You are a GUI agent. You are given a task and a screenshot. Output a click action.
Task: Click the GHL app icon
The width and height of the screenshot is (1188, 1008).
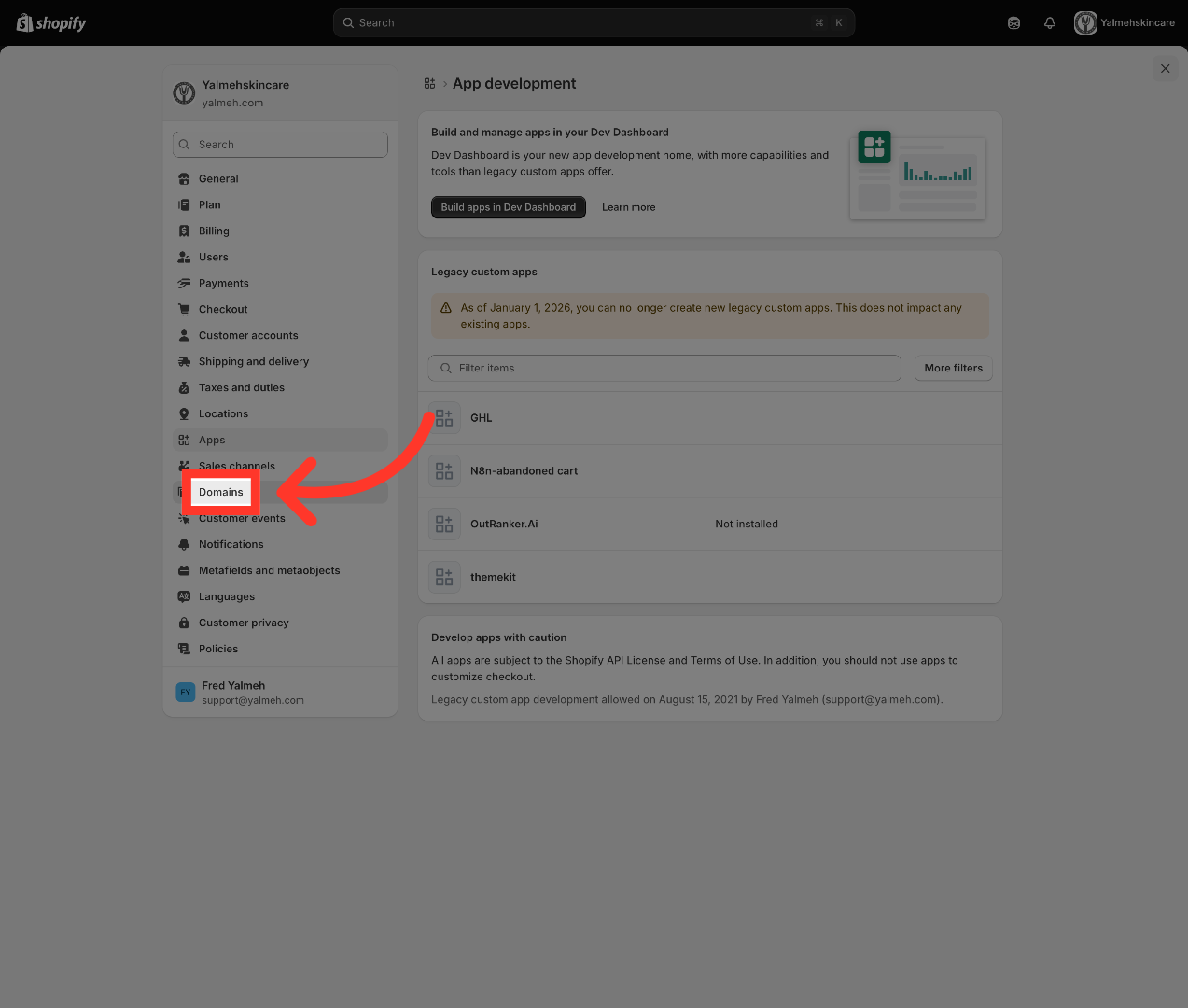point(444,418)
